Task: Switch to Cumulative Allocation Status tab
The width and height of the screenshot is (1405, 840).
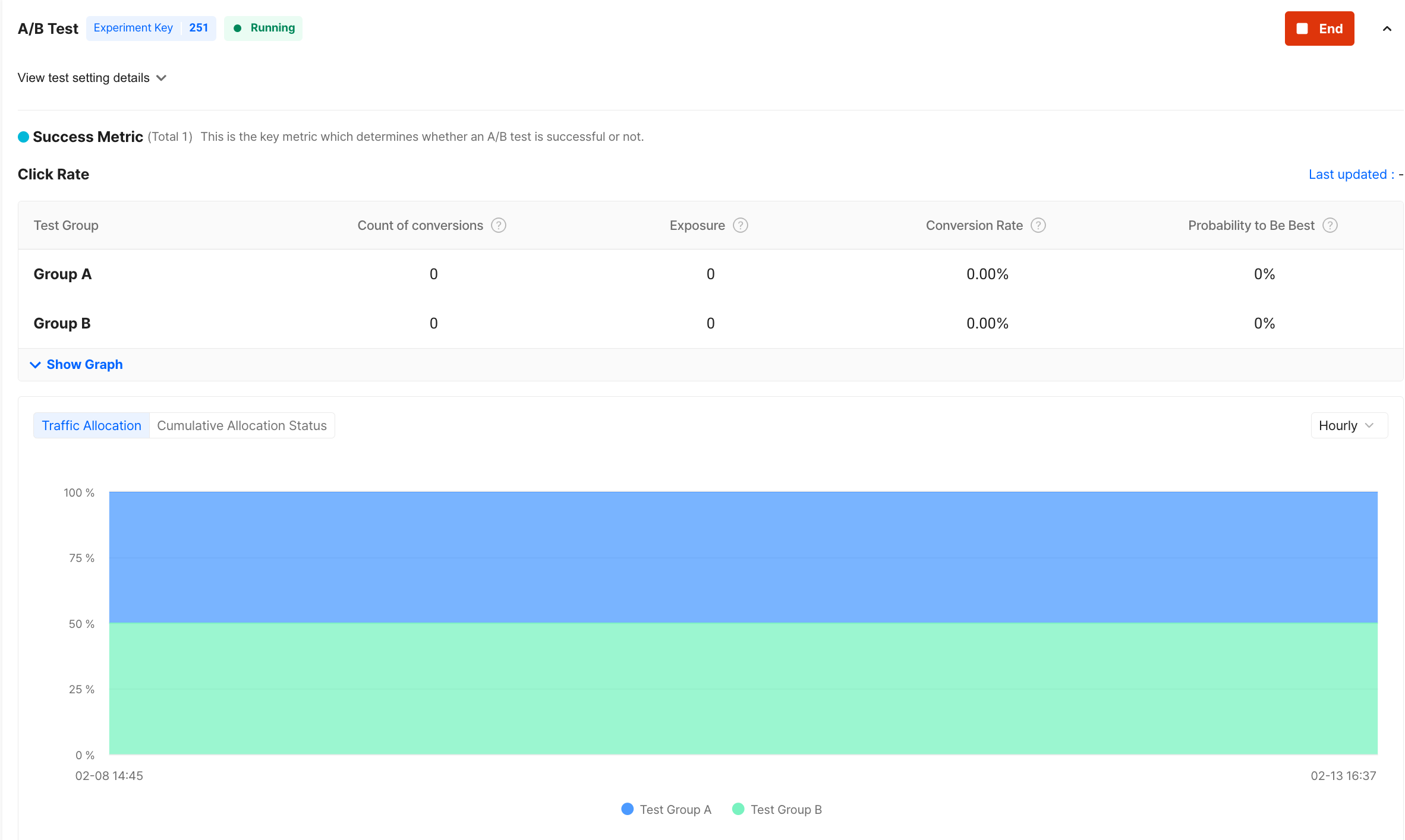Action: pos(242,425)
